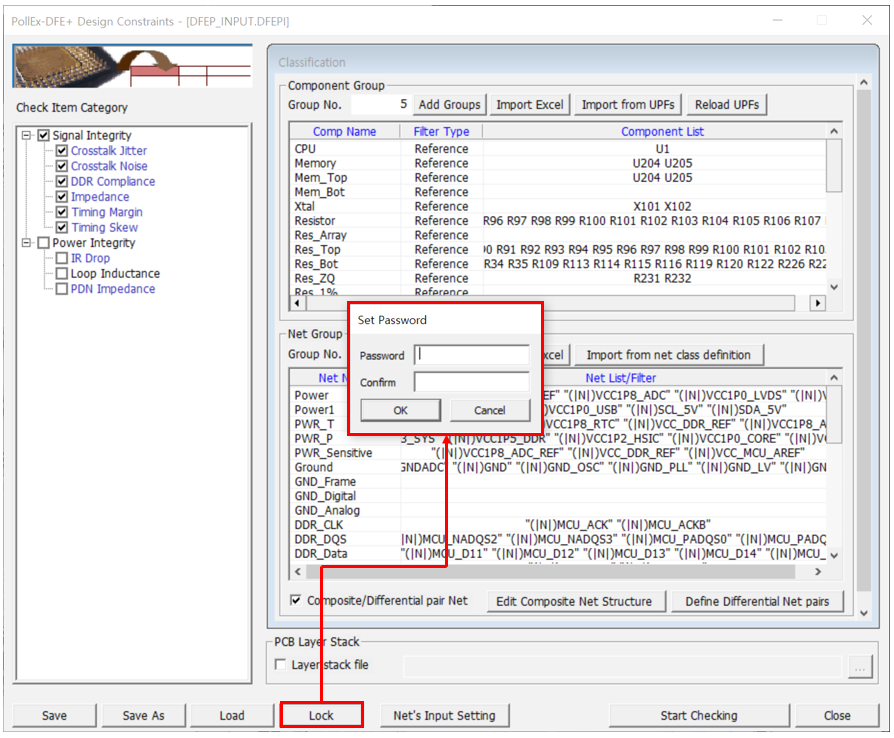This screenshot has height=738, width=894.
Task: Toggle the Crosstalk Jitter checkbox
Action: pyautogui.click(x=62, y=151)
